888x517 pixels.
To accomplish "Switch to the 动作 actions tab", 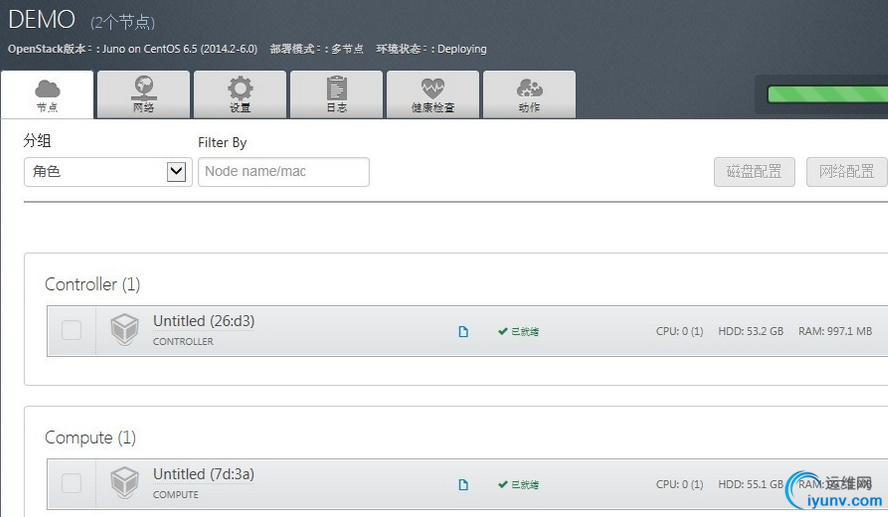I will coord(530,95).
